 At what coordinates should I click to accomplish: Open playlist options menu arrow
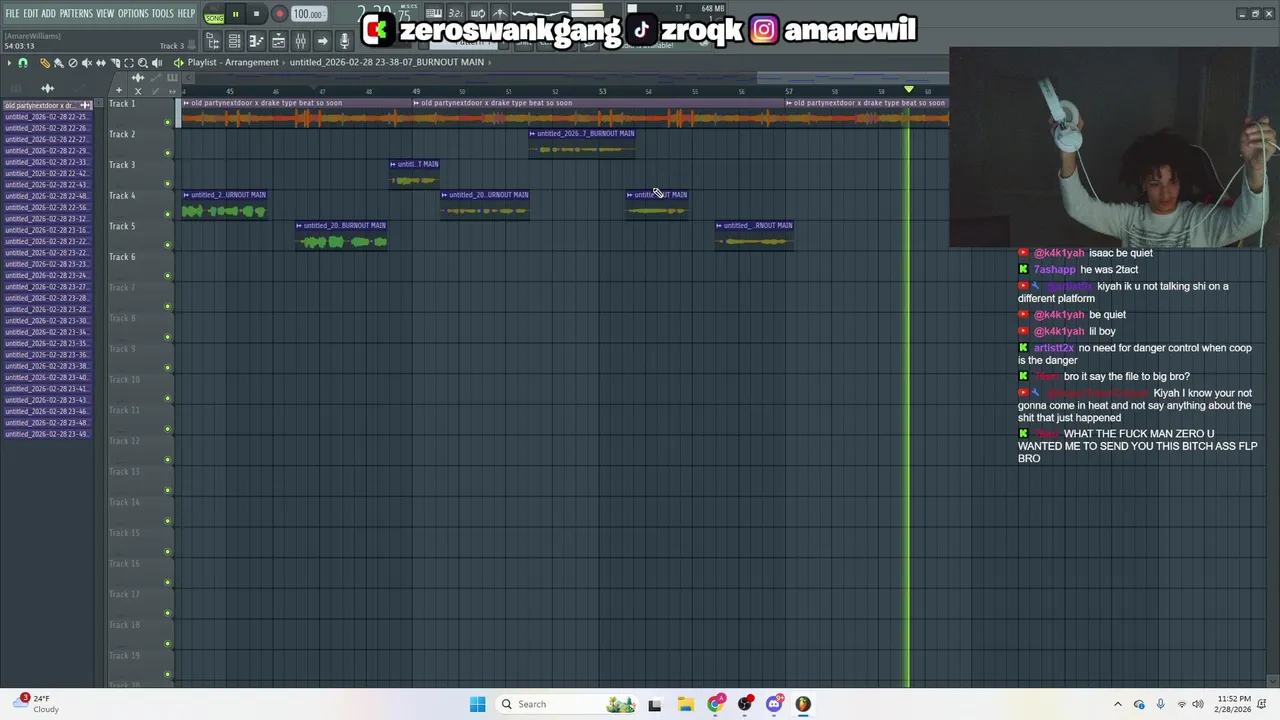tap(9, 63)
